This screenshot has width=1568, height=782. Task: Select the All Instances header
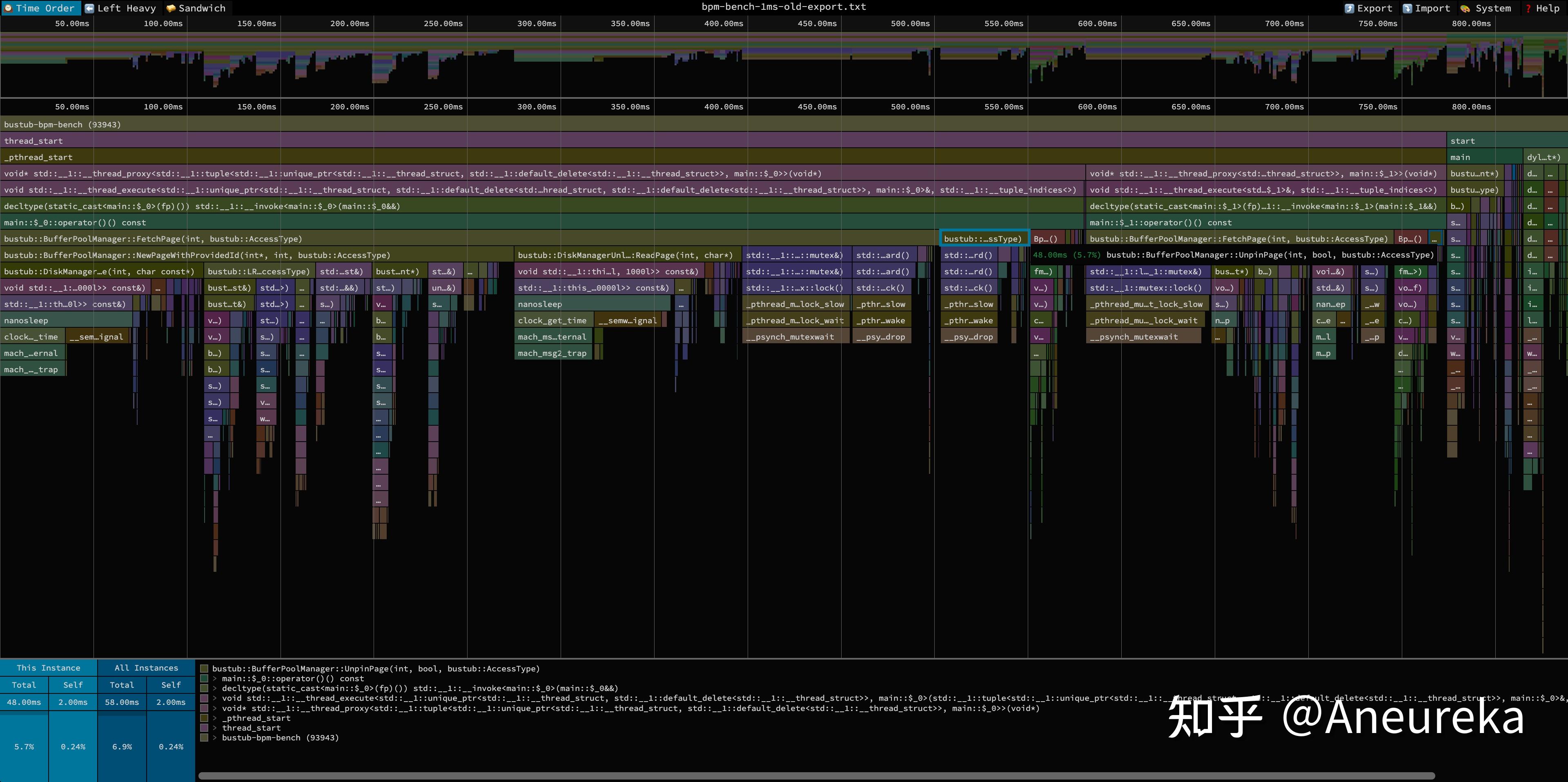[x=146, y=668]
